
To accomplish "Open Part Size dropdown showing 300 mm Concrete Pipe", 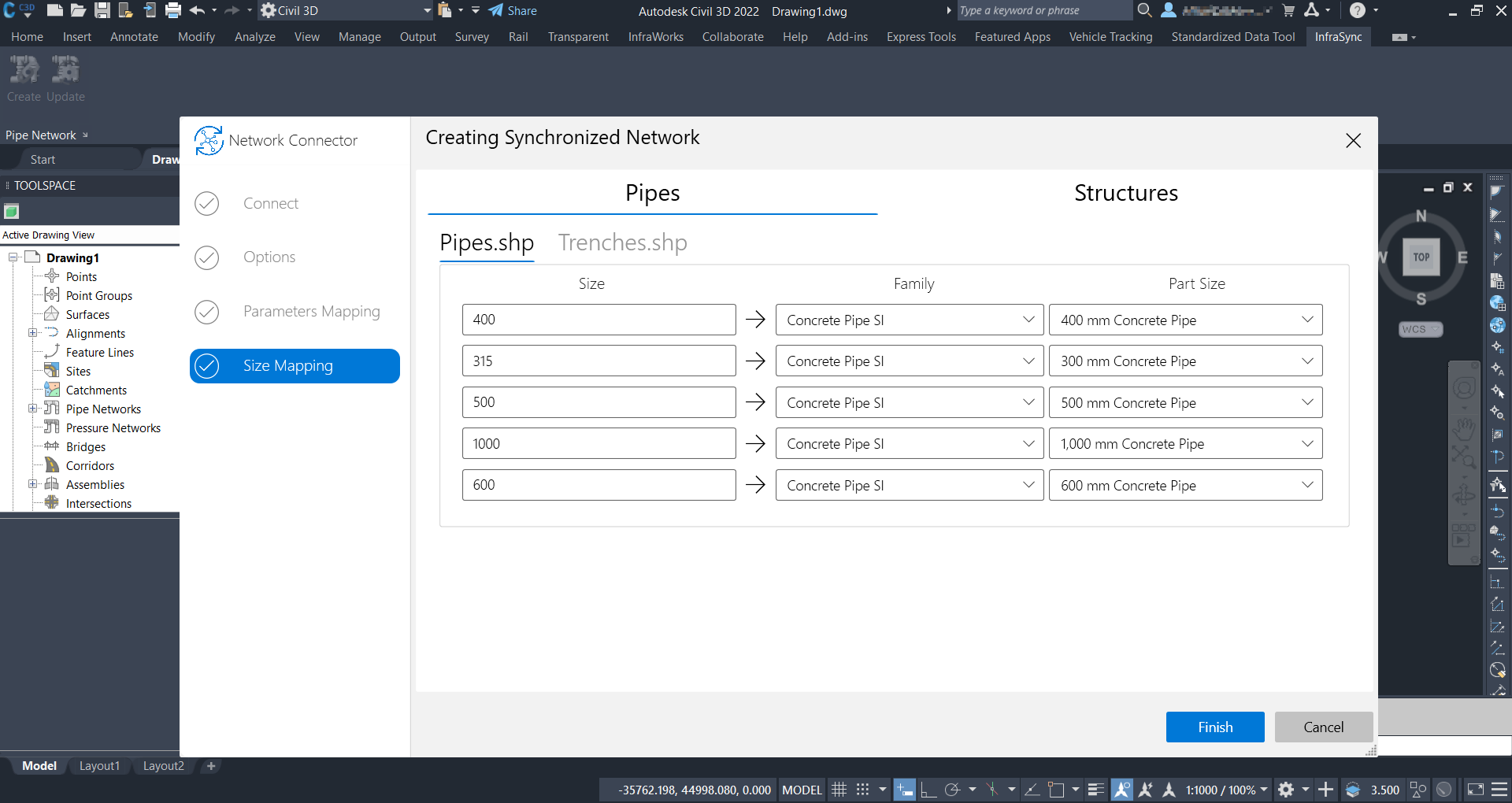I will click(x=1185, y=361).
